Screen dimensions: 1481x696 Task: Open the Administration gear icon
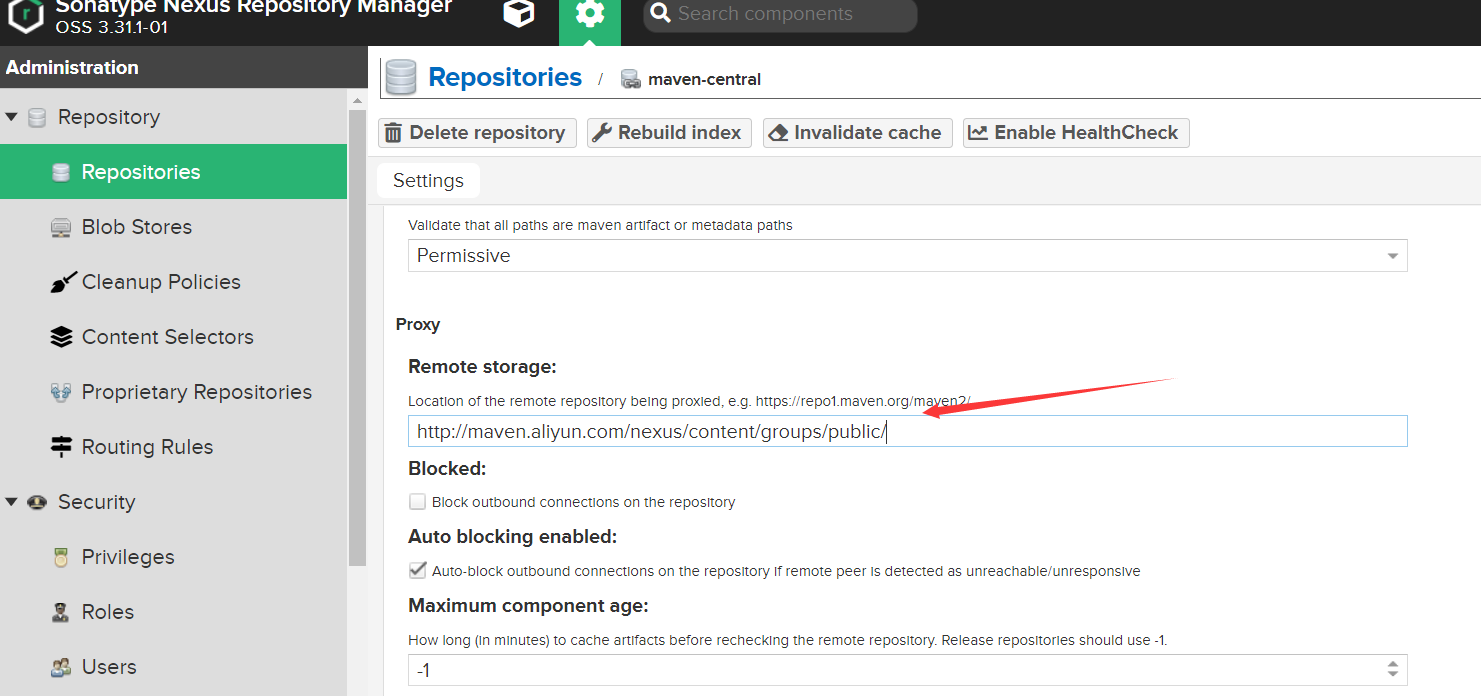(x=590, y=14)
